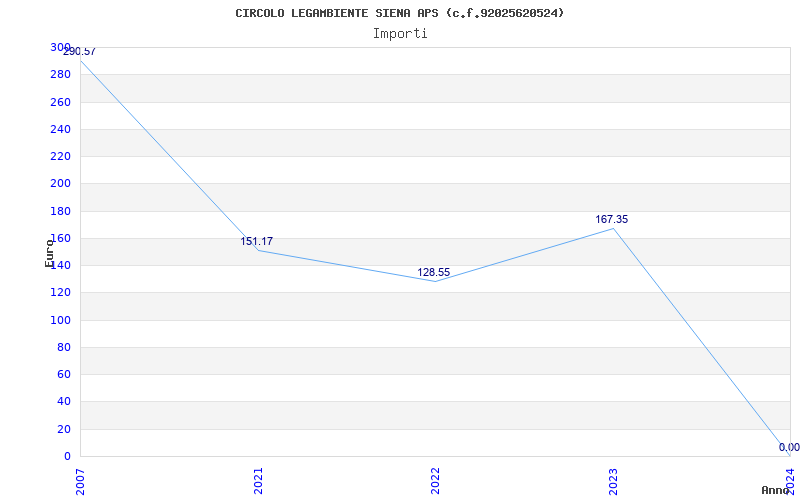
Task: Click the 100 value on y-axis
Action: [60, 320]
